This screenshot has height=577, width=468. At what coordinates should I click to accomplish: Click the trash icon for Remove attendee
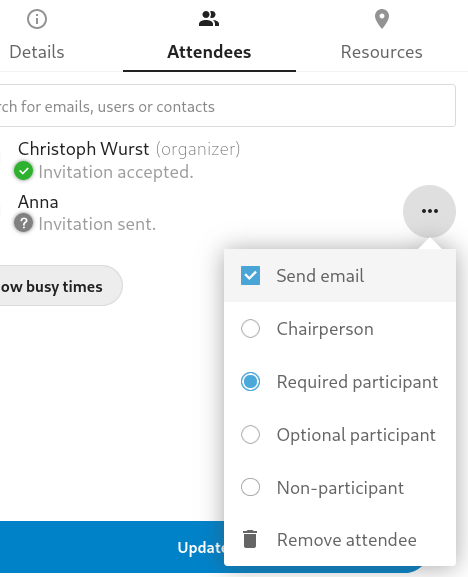[x=250, y=539]
